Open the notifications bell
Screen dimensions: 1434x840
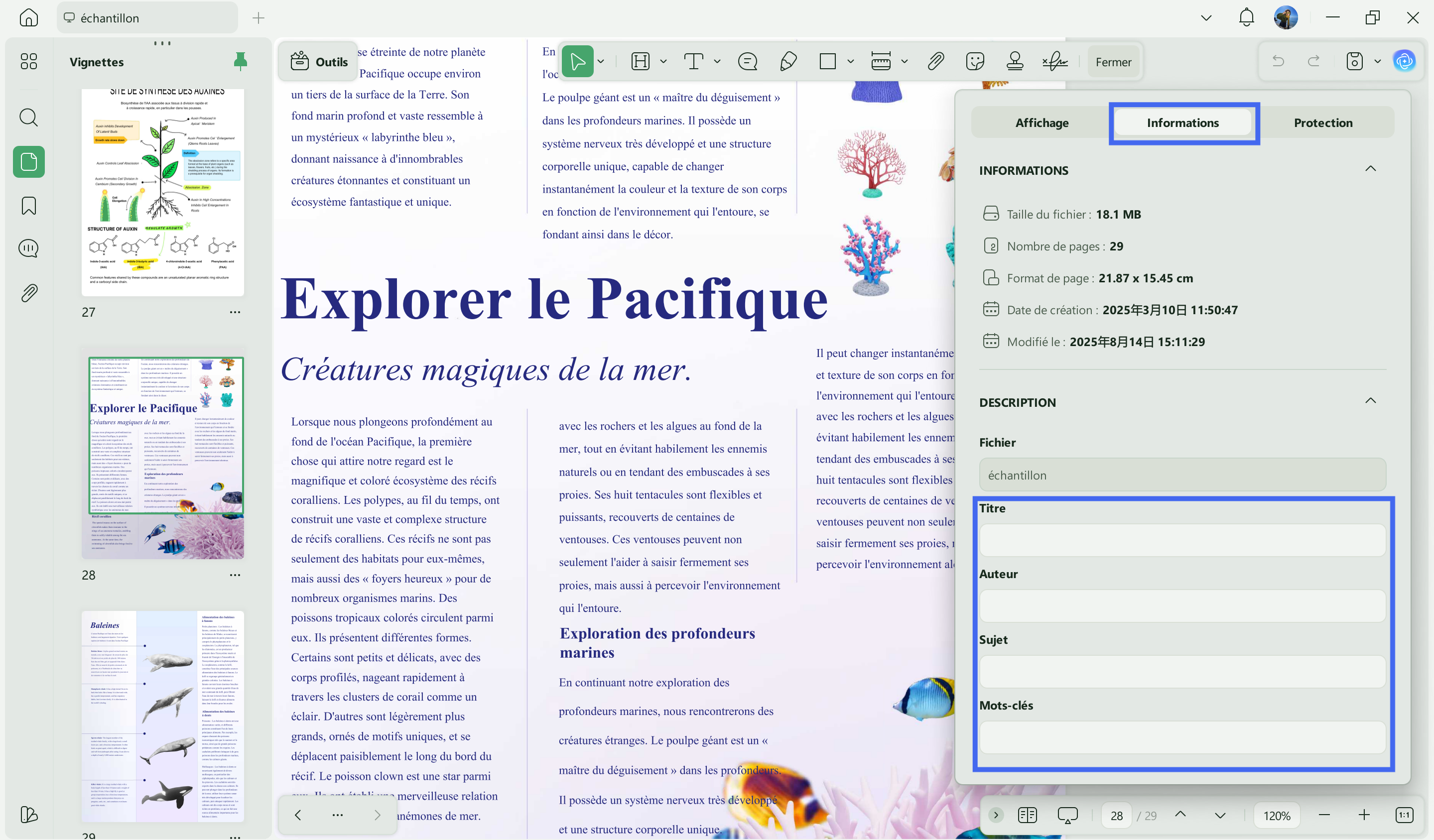1246,17
